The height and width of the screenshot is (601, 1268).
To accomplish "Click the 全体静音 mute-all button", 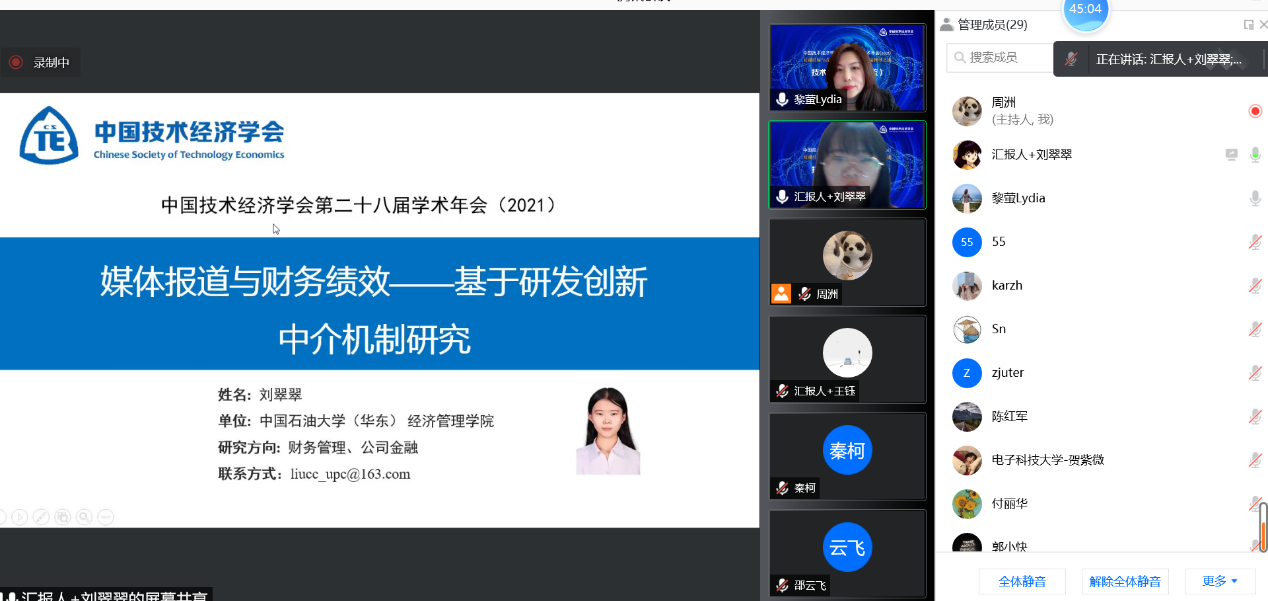I will (1022, 581).
